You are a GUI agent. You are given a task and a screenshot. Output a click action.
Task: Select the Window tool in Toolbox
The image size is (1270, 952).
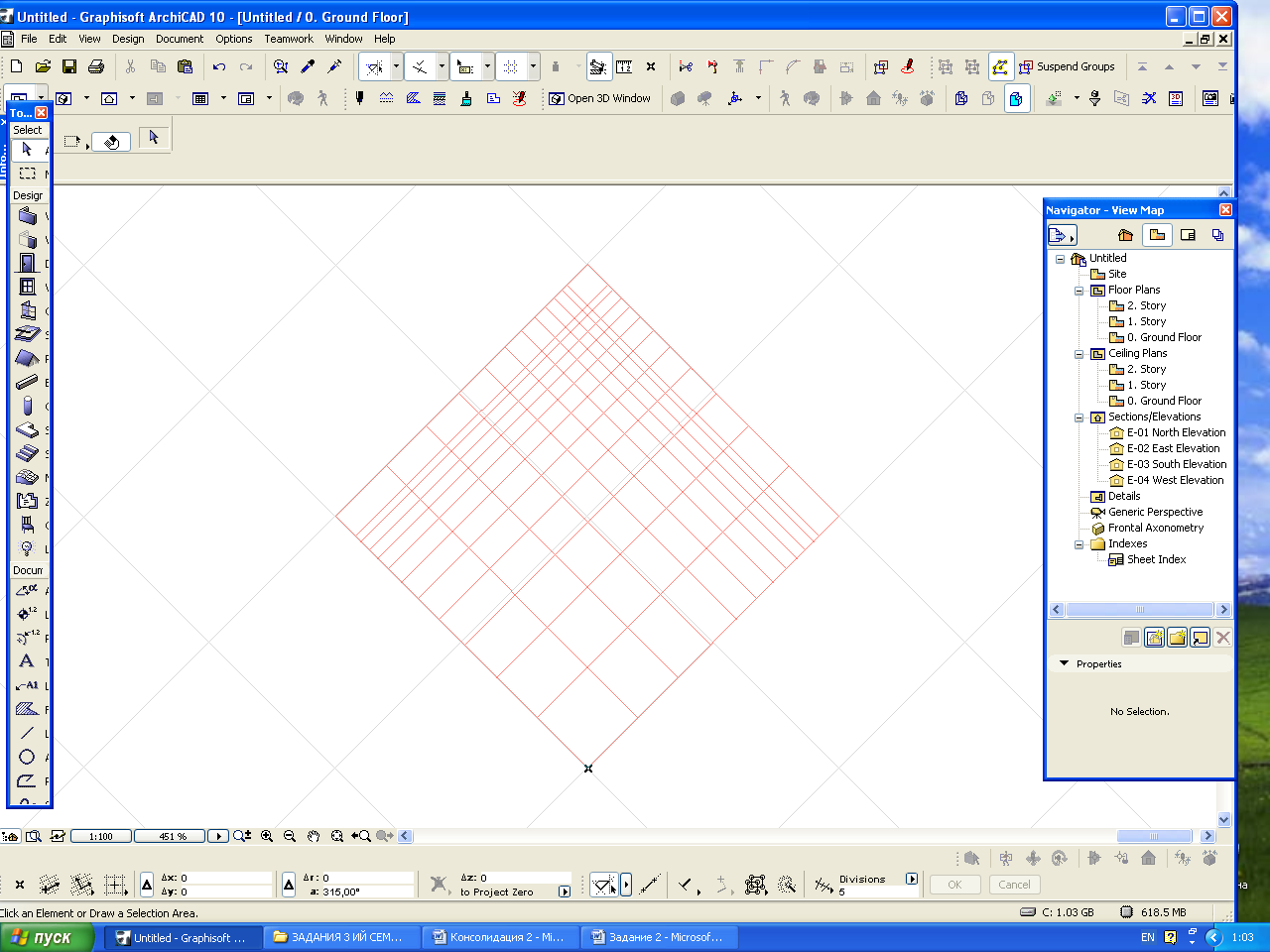tap(28, 287)
